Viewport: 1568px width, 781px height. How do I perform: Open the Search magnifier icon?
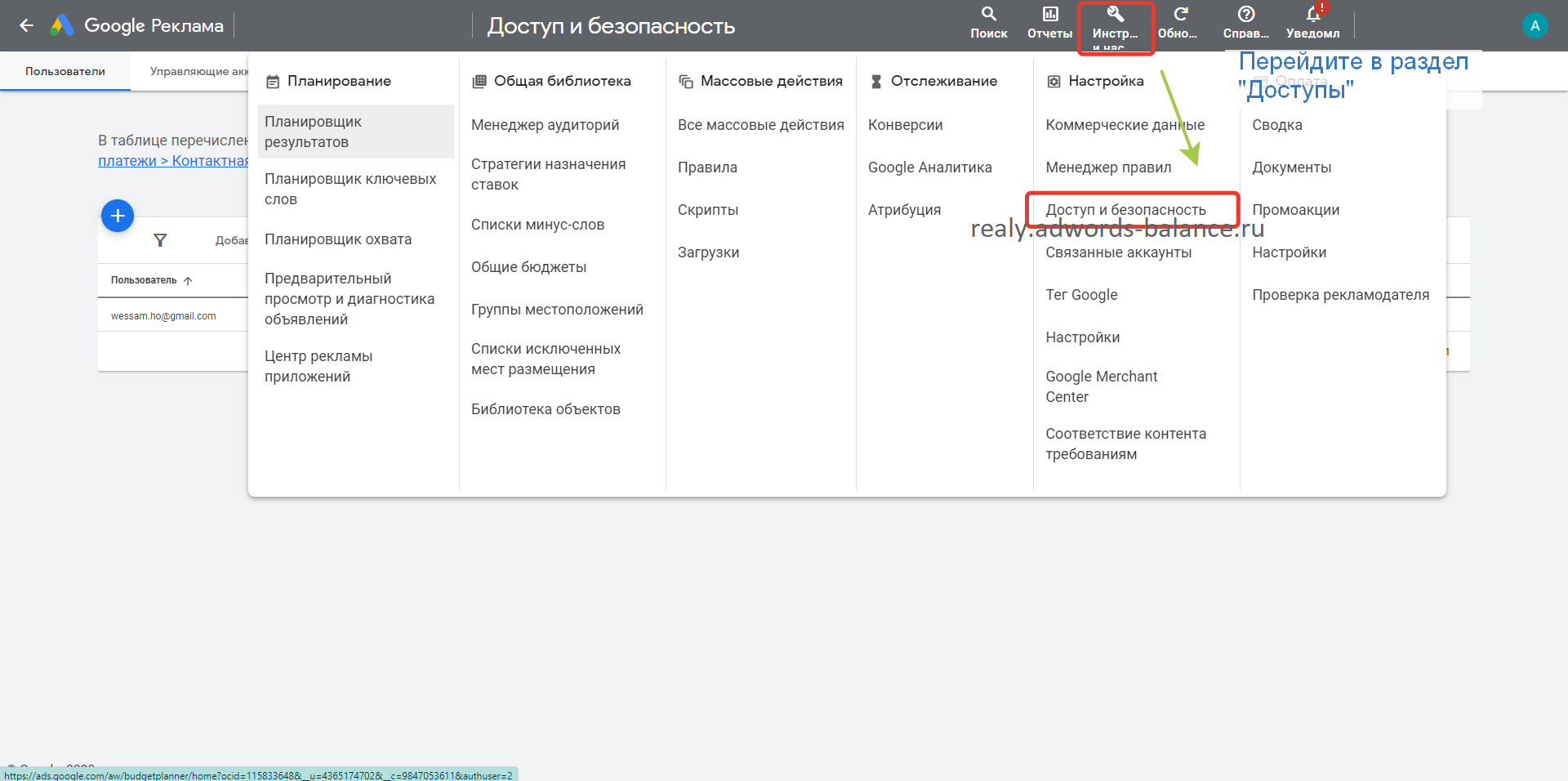988,15
